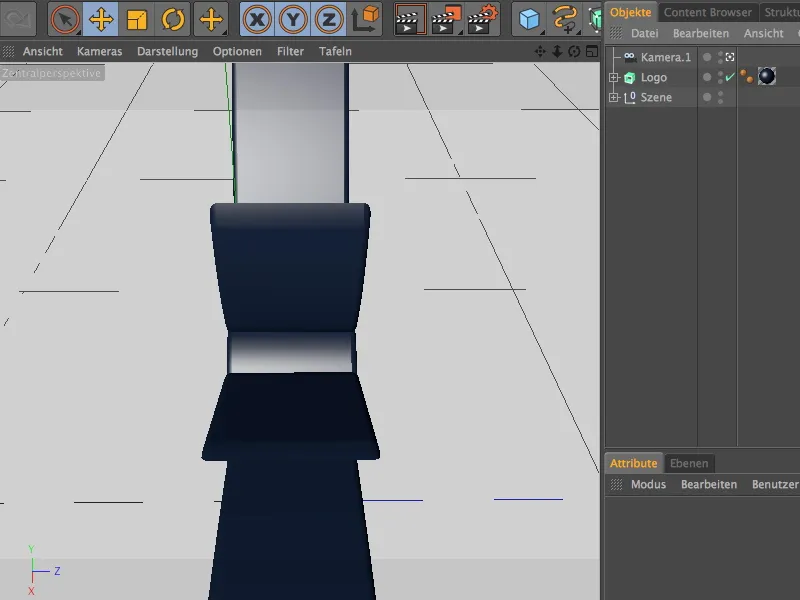Open the last-used tool plus icon
The image size is (800, 600).
point(211,19)
